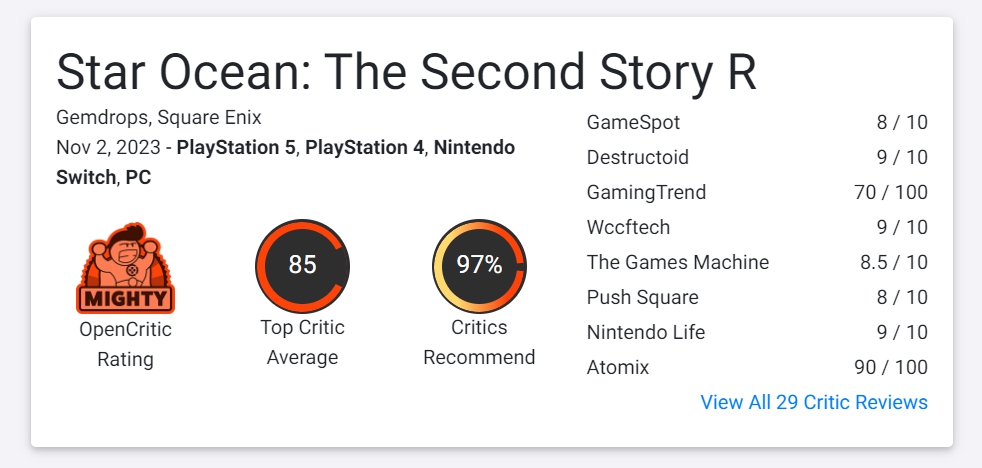Click the Atomix 90 / 100 score
This screenshot has height=468, width=982.
[x=891, y=368]
